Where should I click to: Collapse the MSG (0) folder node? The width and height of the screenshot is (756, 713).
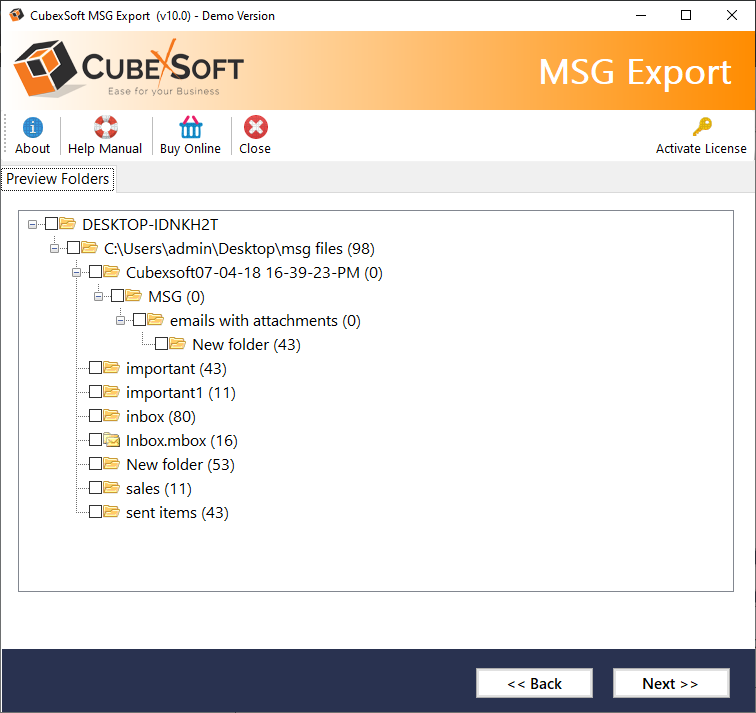tap(100, 296)
